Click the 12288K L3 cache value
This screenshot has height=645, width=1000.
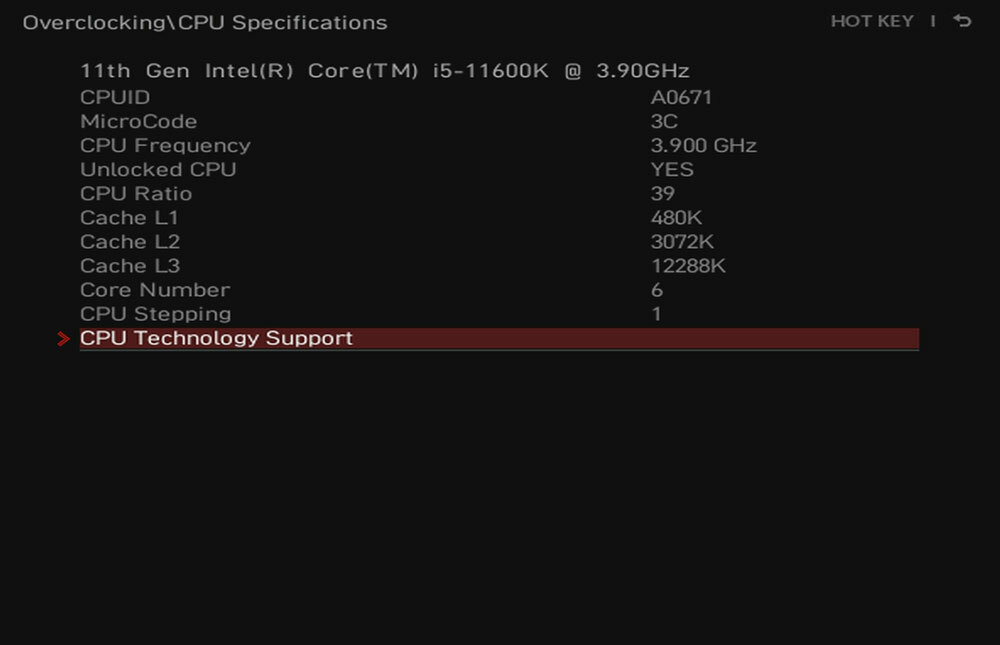(x=688, y=266)
